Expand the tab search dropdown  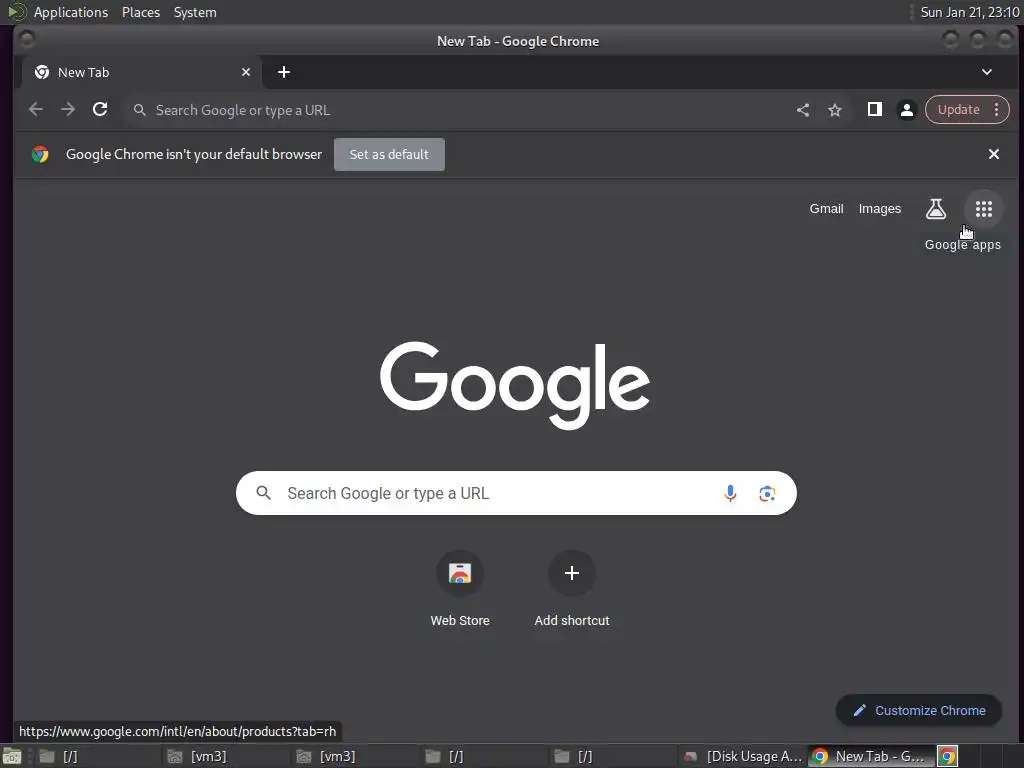(987, 72)
